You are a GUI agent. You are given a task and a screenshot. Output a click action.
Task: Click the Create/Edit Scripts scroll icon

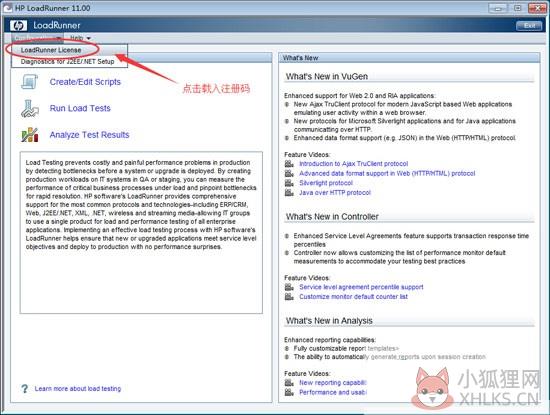point(29,82)
